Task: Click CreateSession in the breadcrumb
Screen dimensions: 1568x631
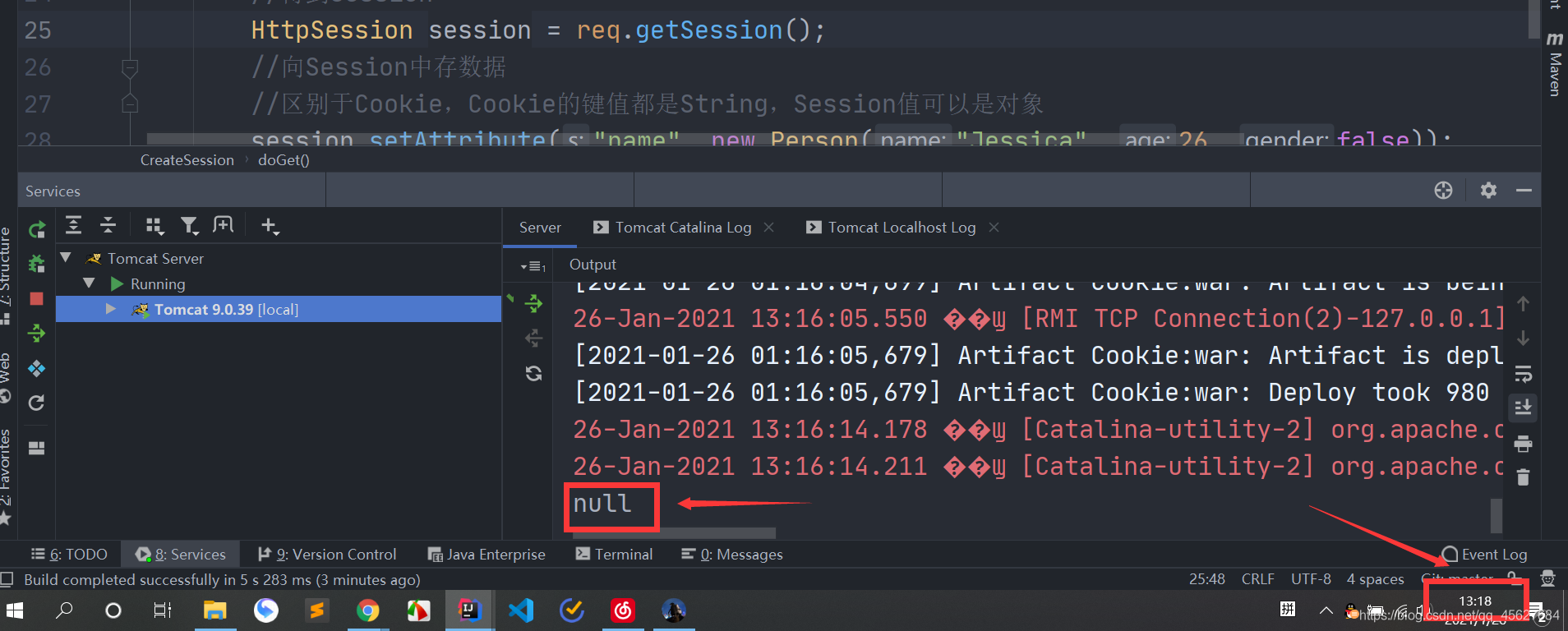Action: tap(187, 160)
